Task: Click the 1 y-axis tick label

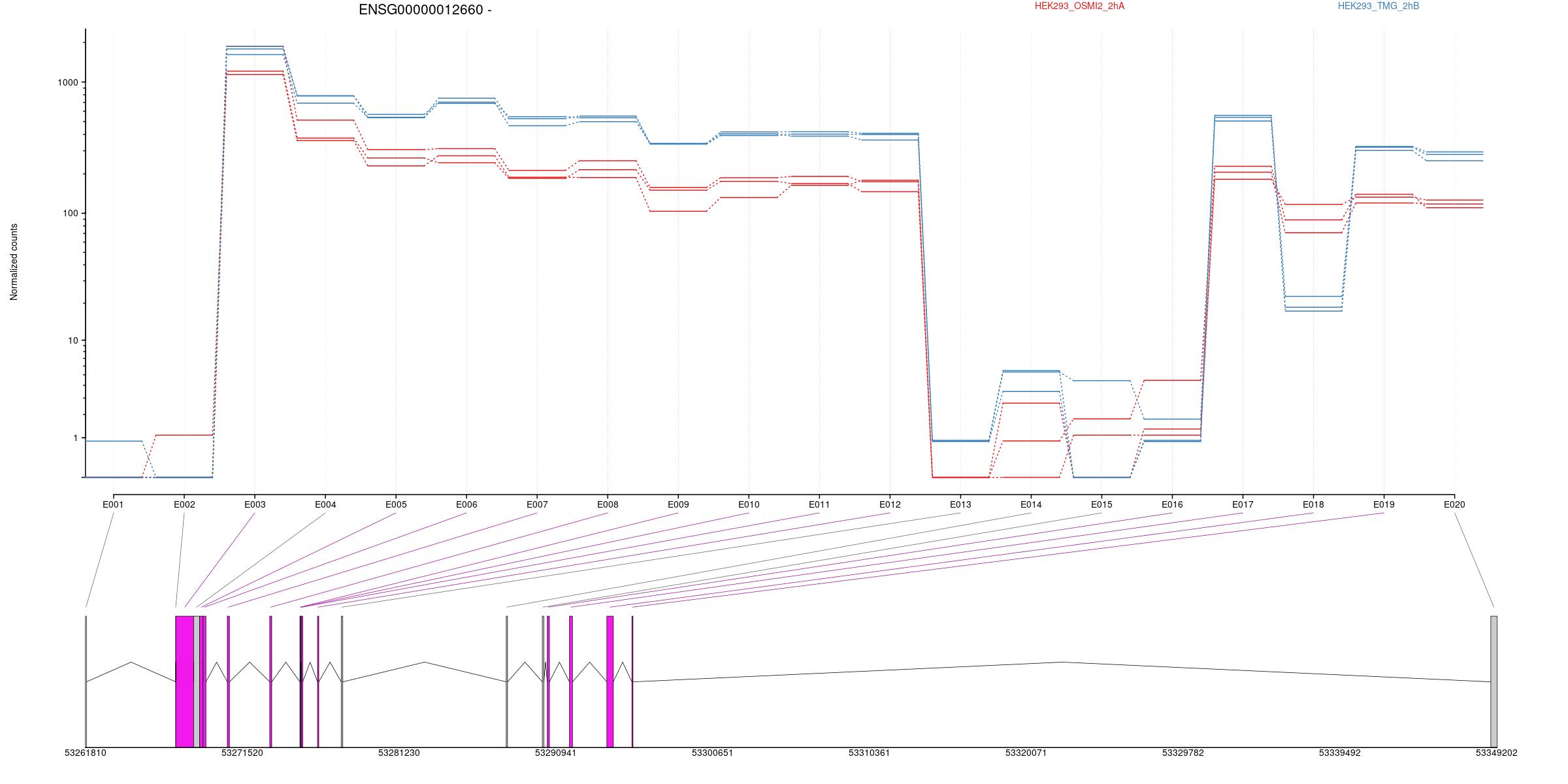Action: point(76,438)
